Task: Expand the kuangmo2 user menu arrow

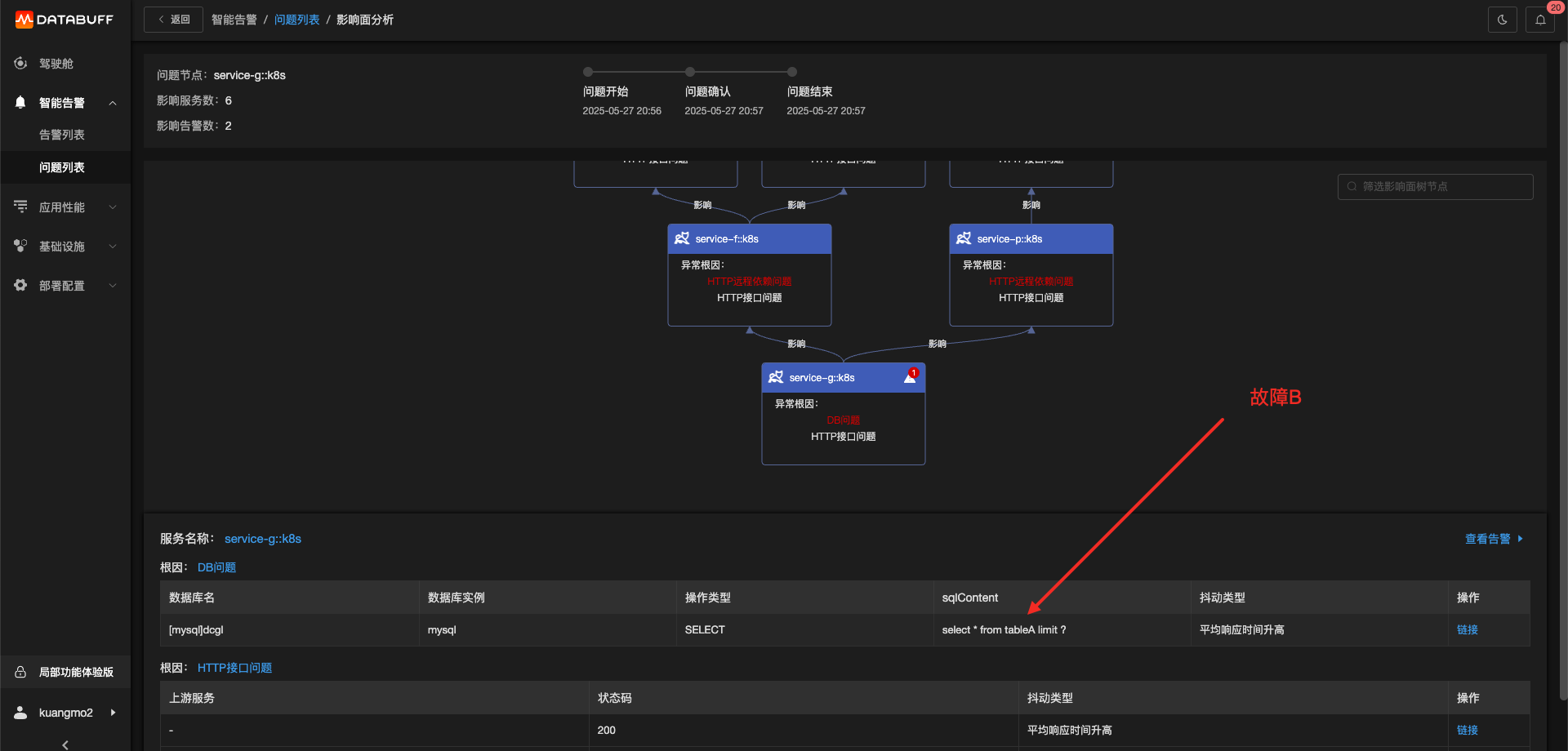Action: coord(113,713)
